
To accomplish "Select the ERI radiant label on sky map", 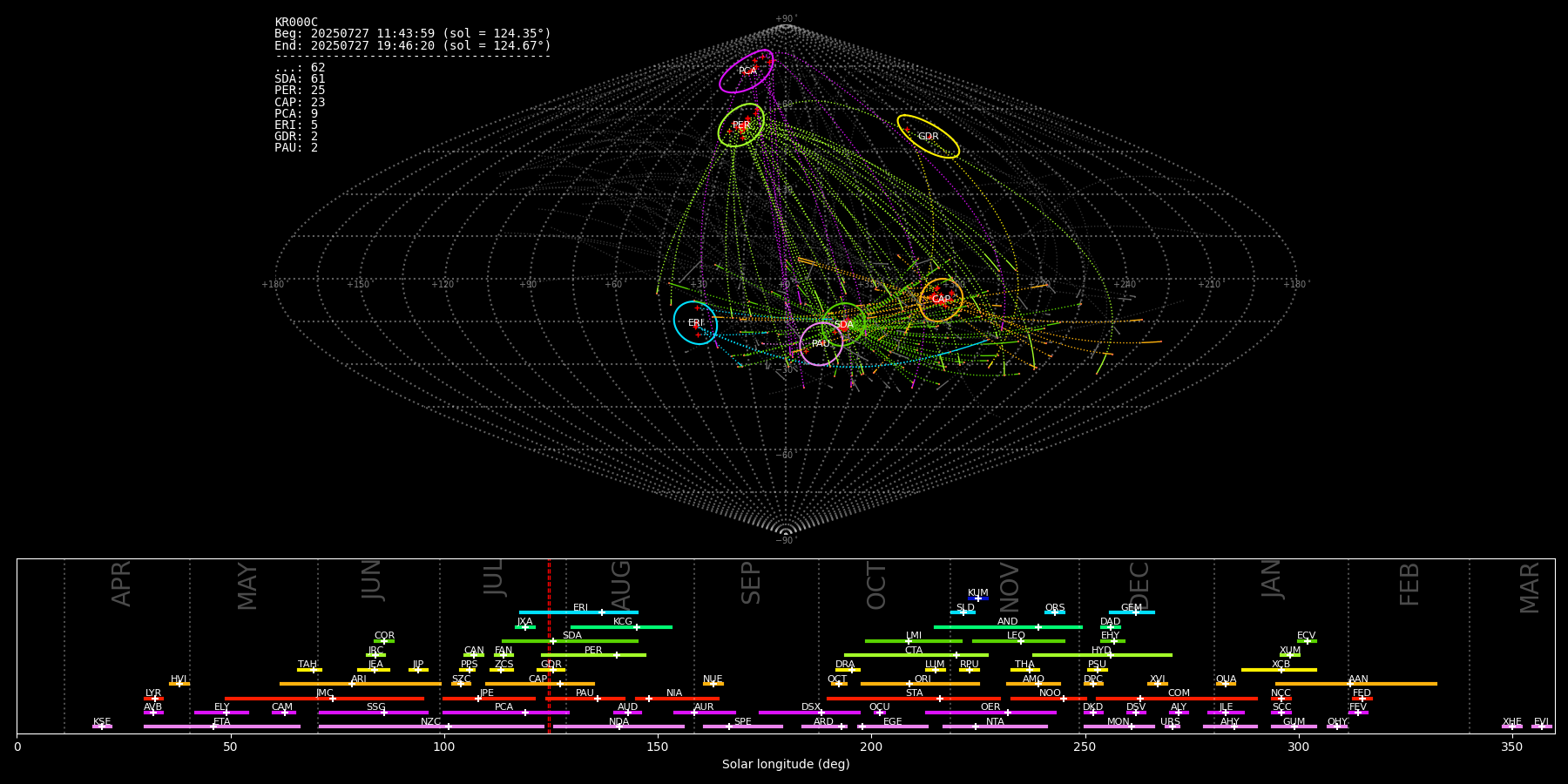I will pyautogui.click(x=695, y=323).
